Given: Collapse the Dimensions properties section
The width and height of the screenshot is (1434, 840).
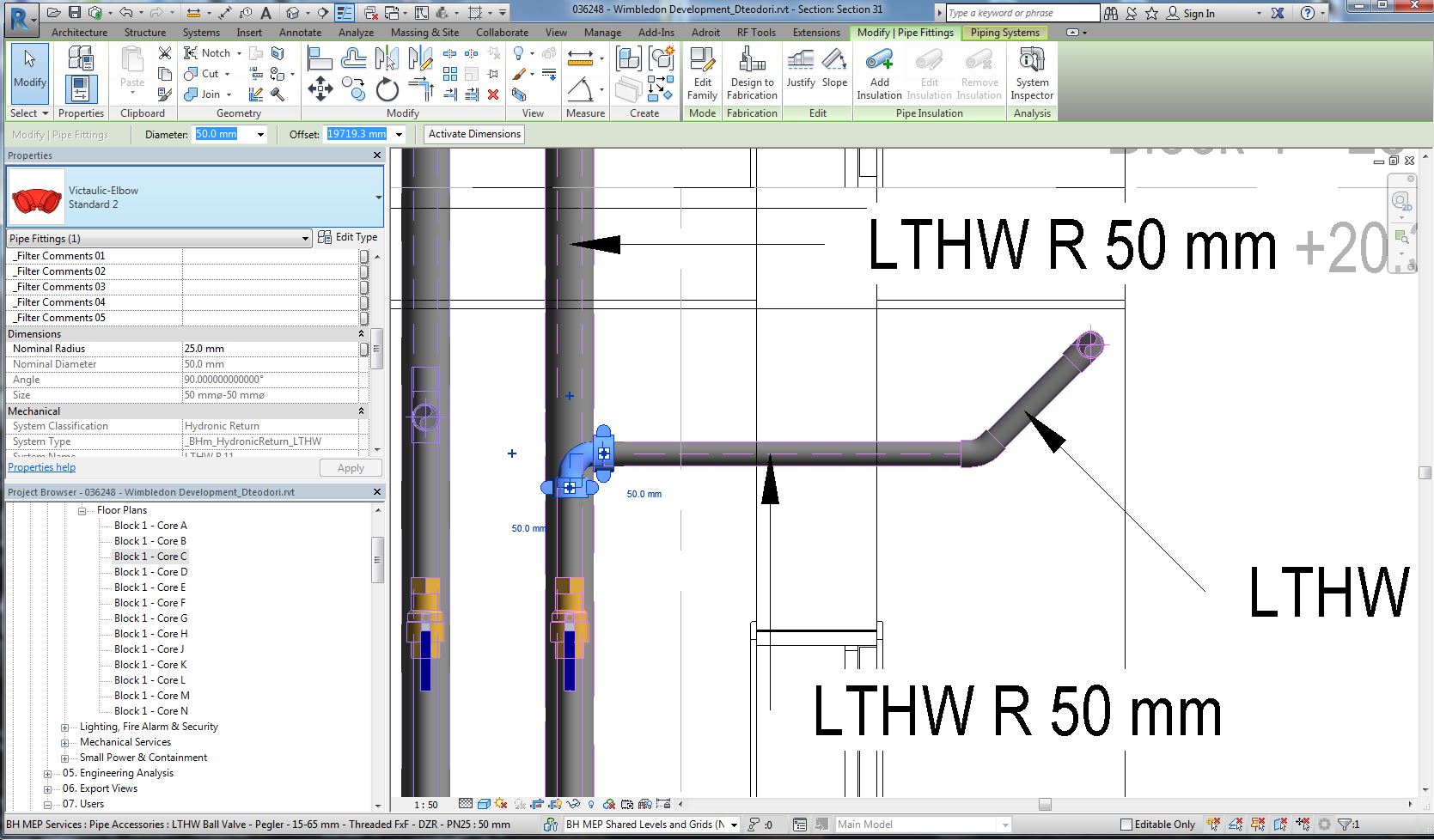Looking at the screenshot, I should pyautogui.click(x=361, y=334).
